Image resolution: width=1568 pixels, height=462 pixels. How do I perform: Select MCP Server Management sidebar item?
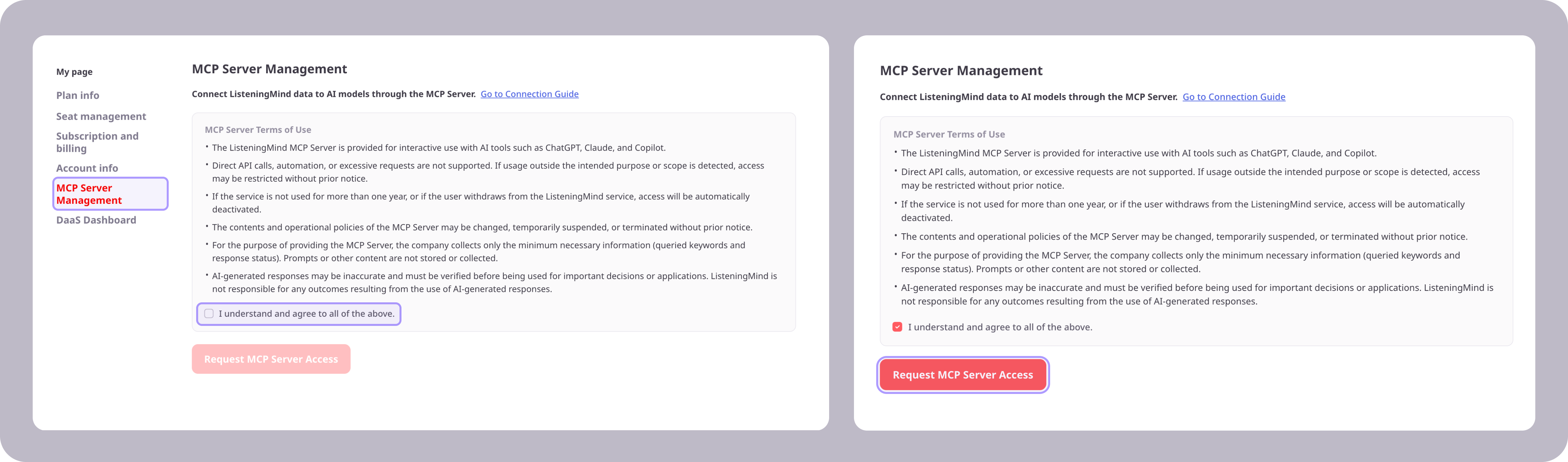(x=110, y=194)
